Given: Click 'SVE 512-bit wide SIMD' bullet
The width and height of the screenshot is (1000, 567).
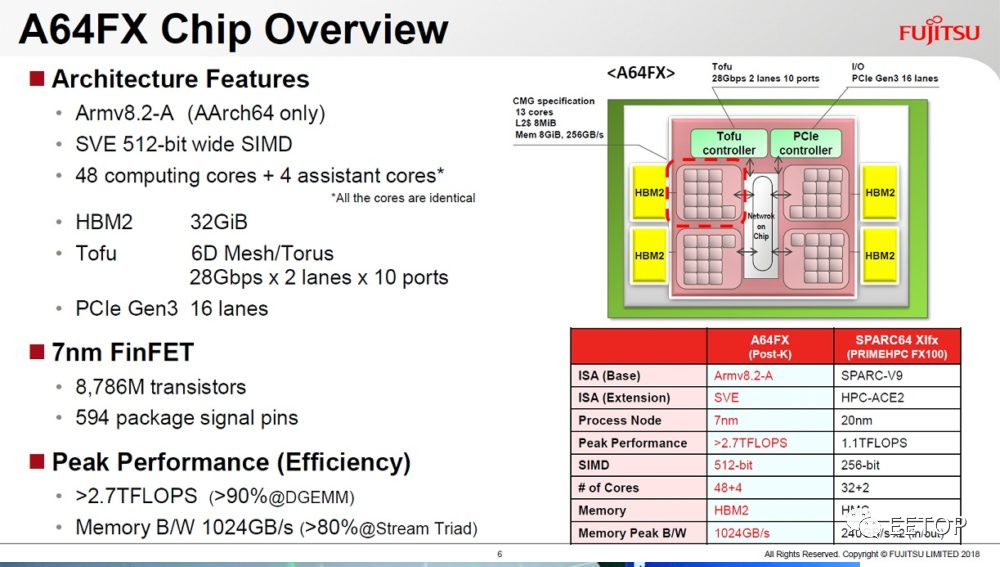Looking at the screenshot, I should click(x=184, y=144).
